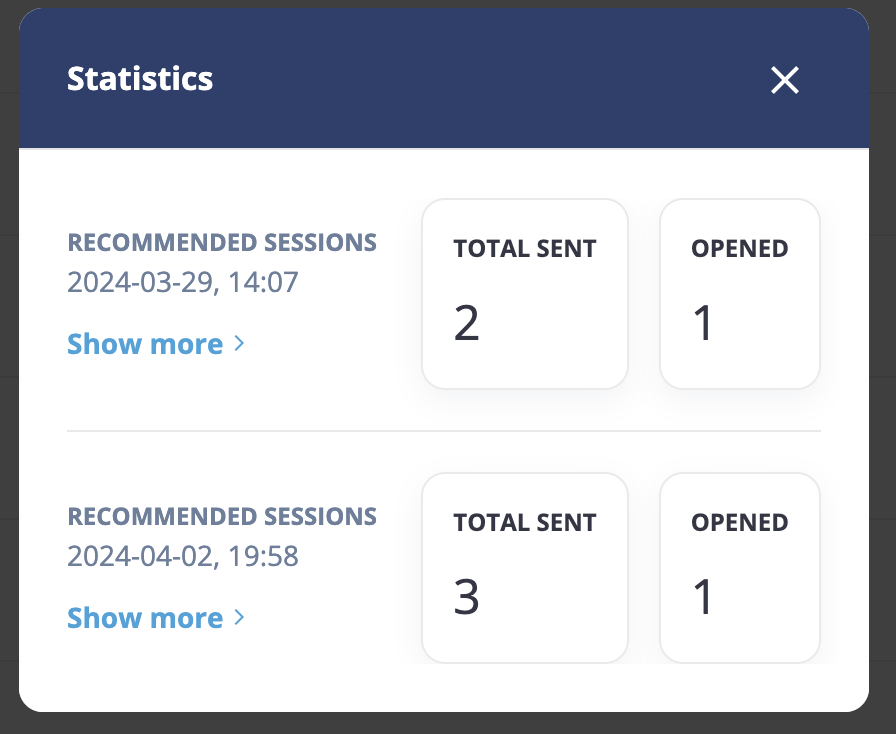Select the opened count for the March 29 entry
Screen dimensions: 896x734
(704, 324)
